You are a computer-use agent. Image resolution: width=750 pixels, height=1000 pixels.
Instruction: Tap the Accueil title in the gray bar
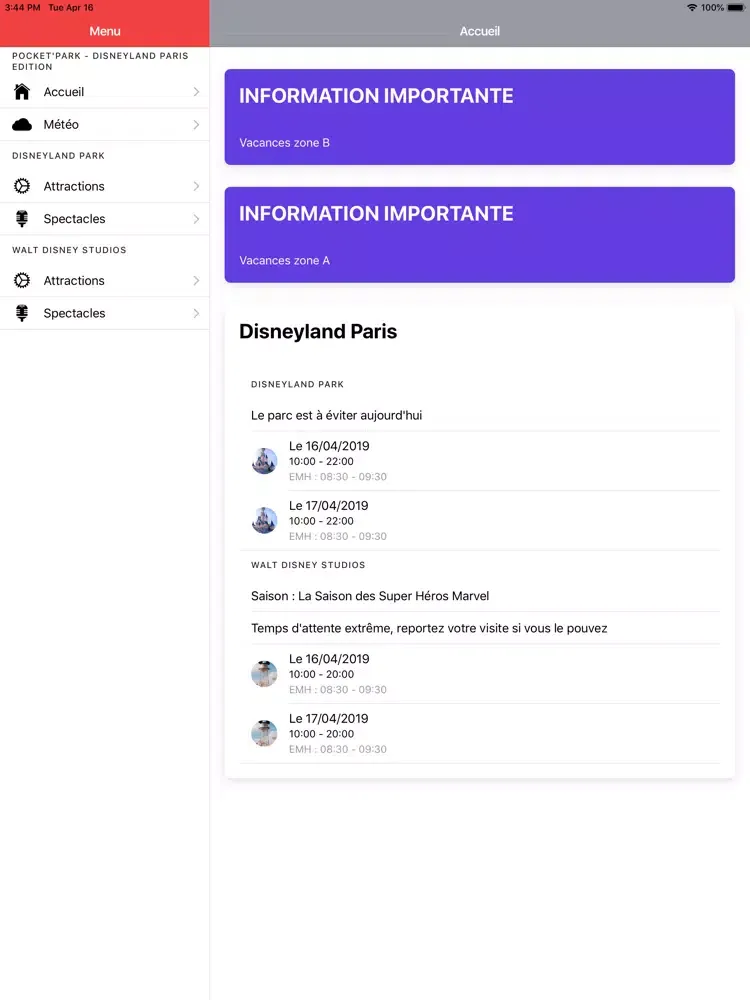coord(480,31)
